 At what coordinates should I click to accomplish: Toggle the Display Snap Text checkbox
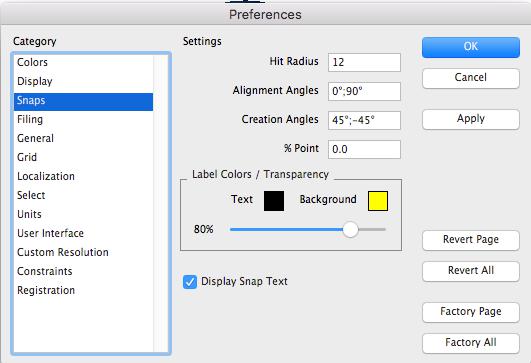190,282
